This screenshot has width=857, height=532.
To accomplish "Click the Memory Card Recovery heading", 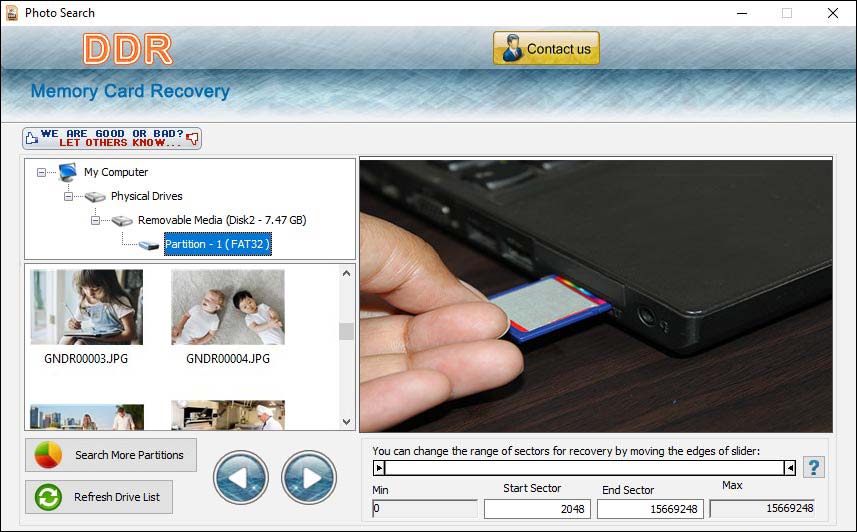I will (130, 91).
